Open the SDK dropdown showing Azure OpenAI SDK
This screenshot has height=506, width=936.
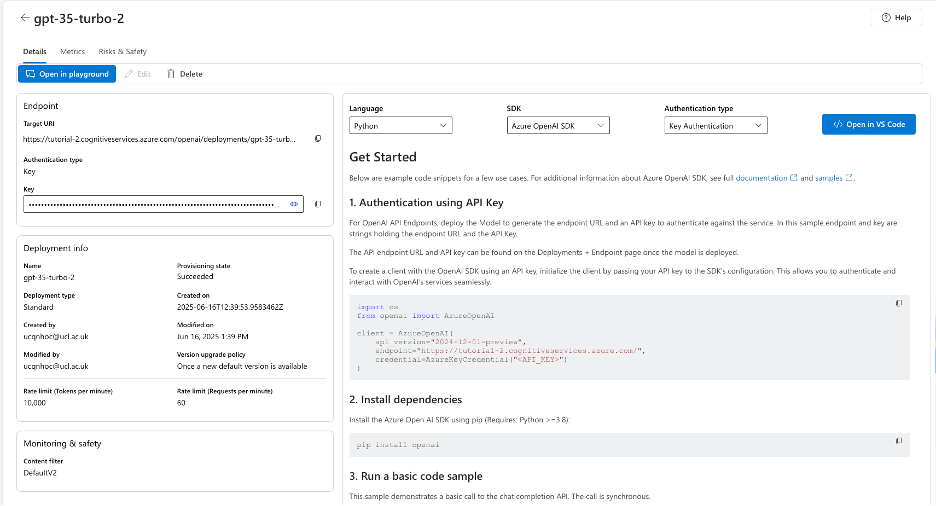[558, 125]
